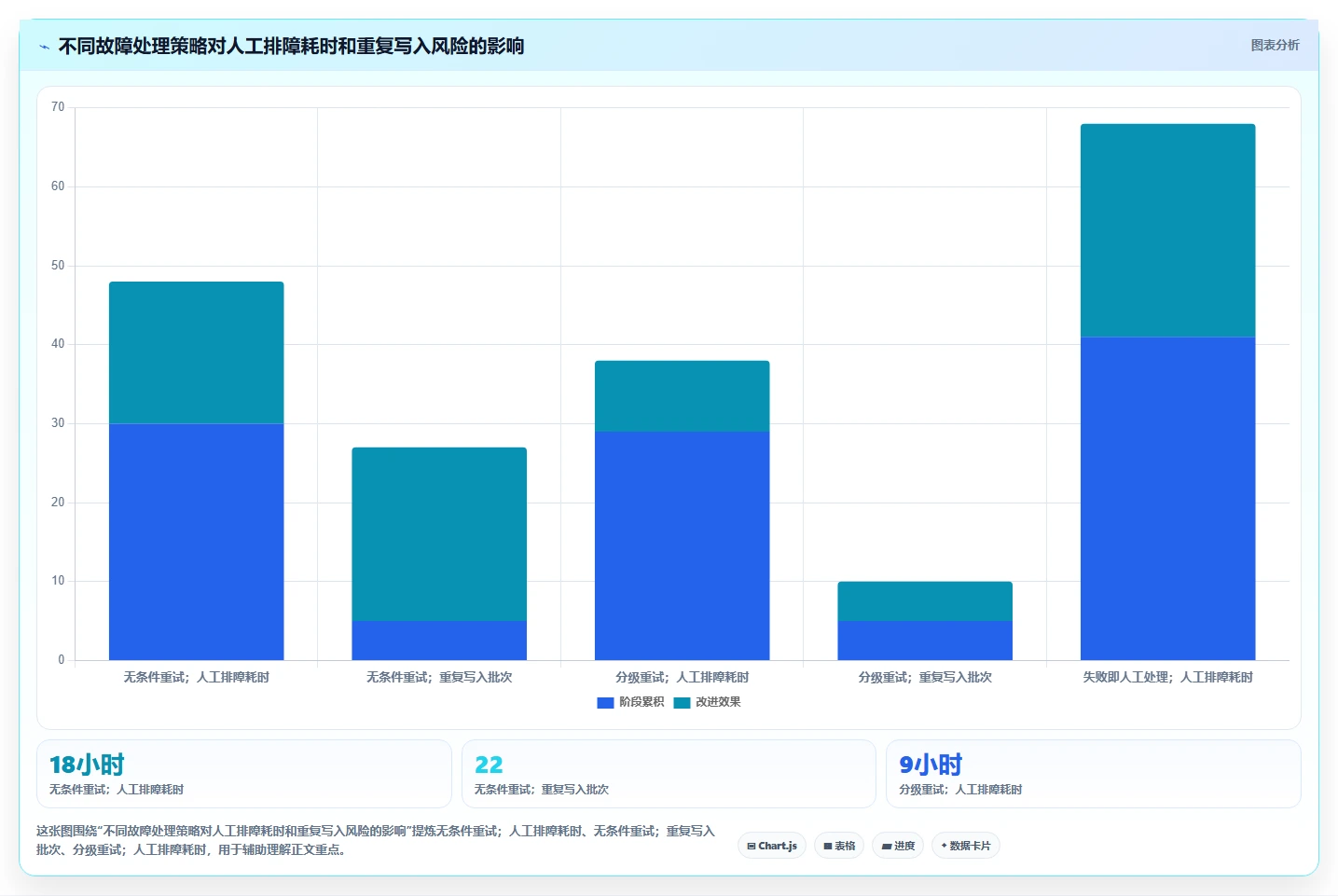Click the x-axis label 分级重试；人工排障耗时
This screenshot has height=896, width=1338.
(682, 678)
